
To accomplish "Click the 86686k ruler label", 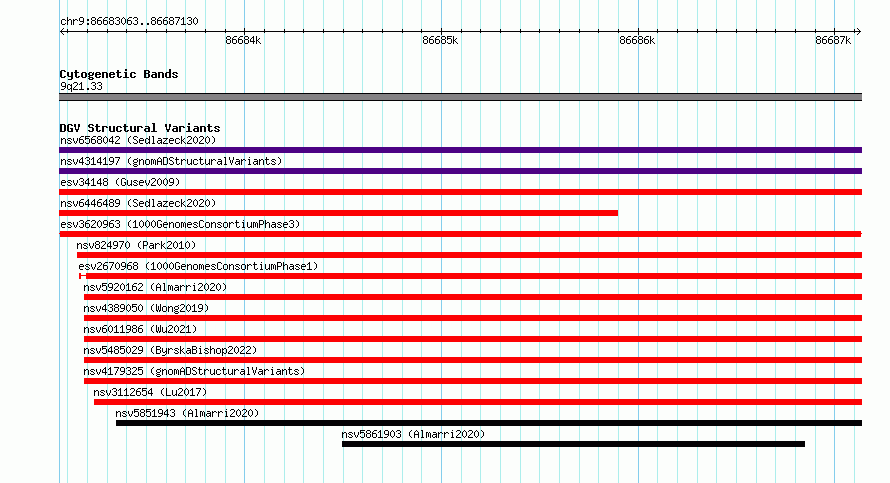I will point(637,41).
